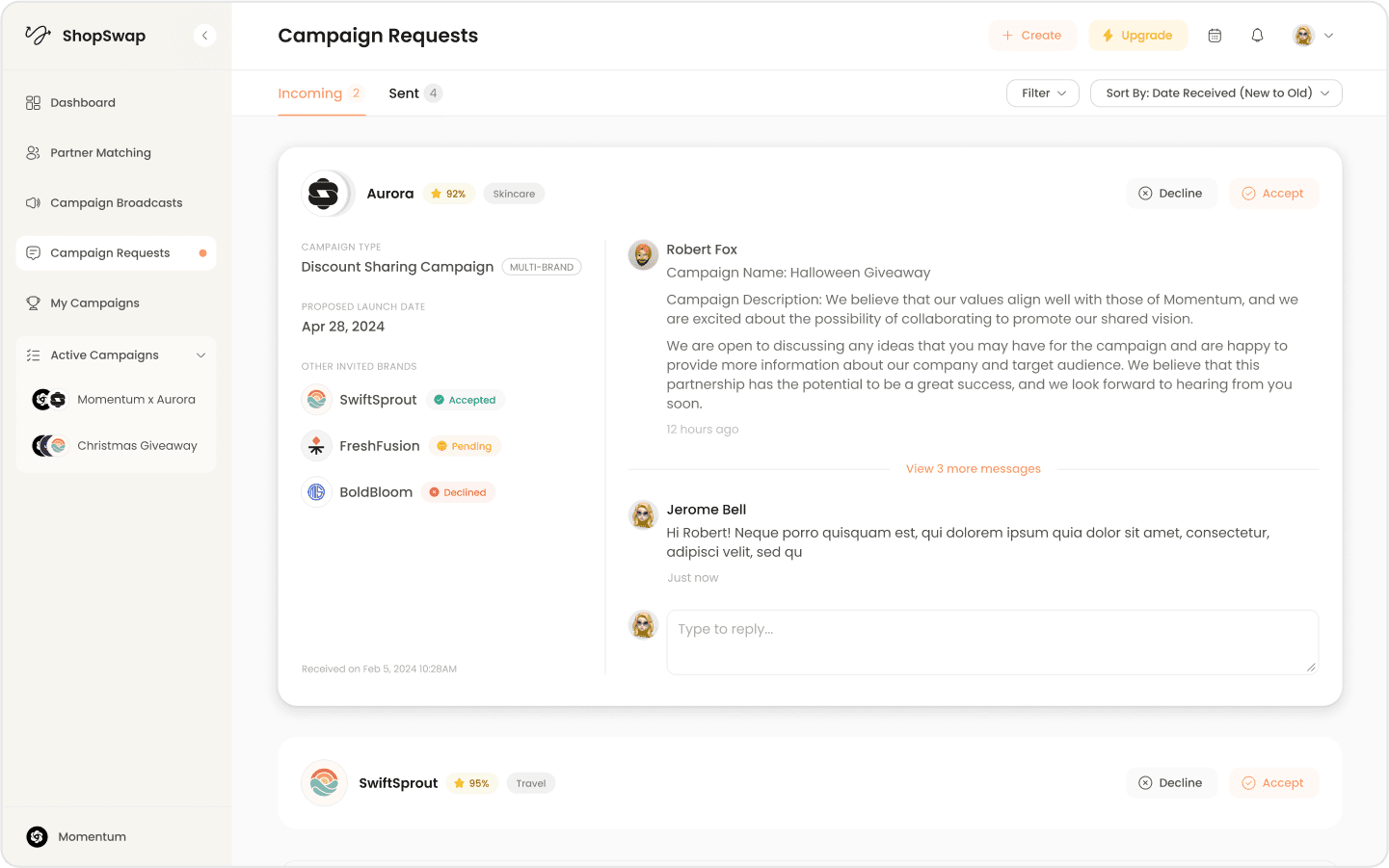Click View 3 more messages

point(973,468)
